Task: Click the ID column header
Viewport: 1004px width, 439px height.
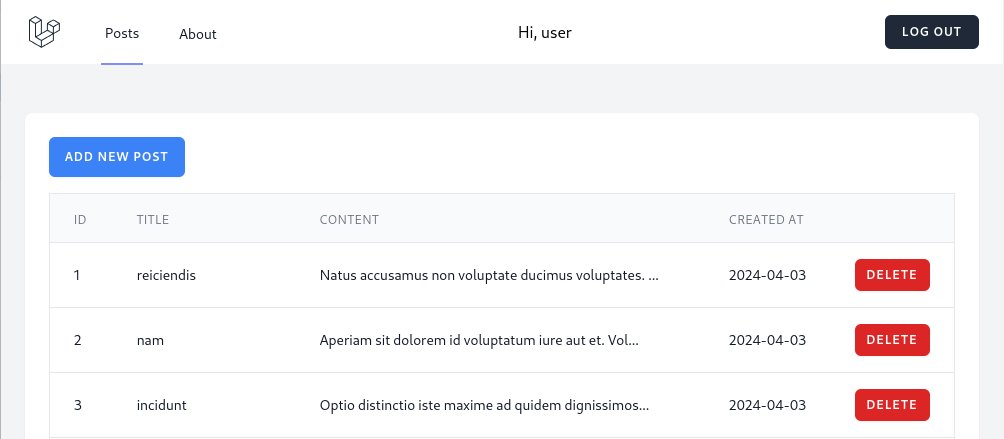Action: tap(80, 220)
